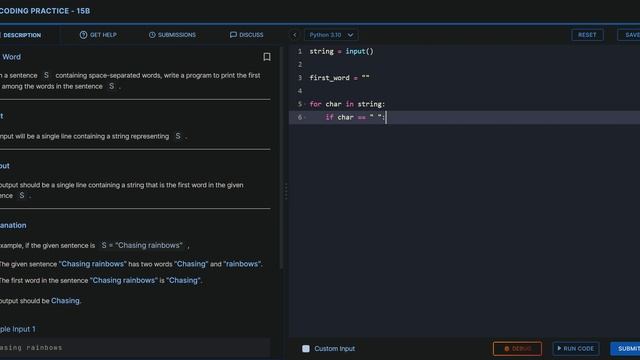Switch to the Submissions tab
The image size is (640, 360).
[x=172, y=35]
